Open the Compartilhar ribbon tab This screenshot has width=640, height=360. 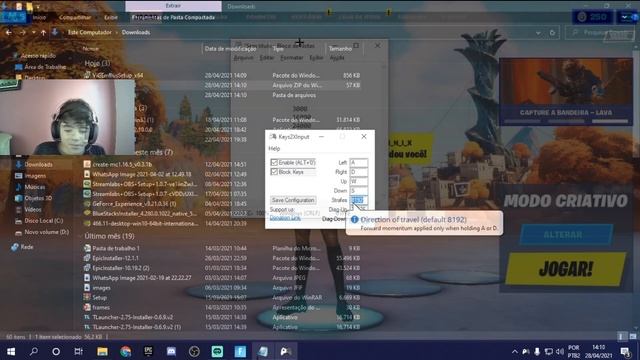coord(75,18)
